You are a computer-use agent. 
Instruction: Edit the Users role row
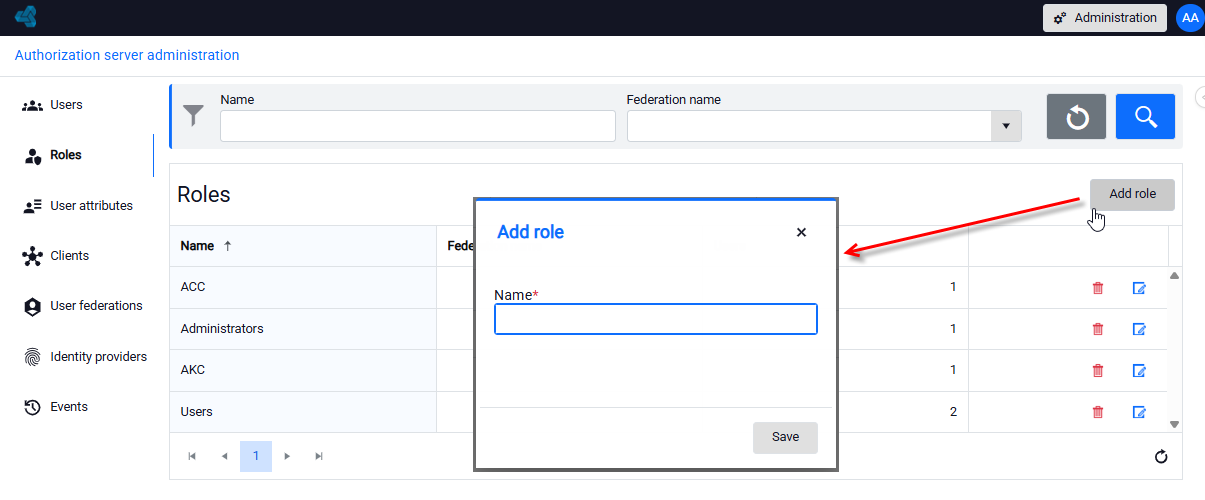click(1138, 412)
